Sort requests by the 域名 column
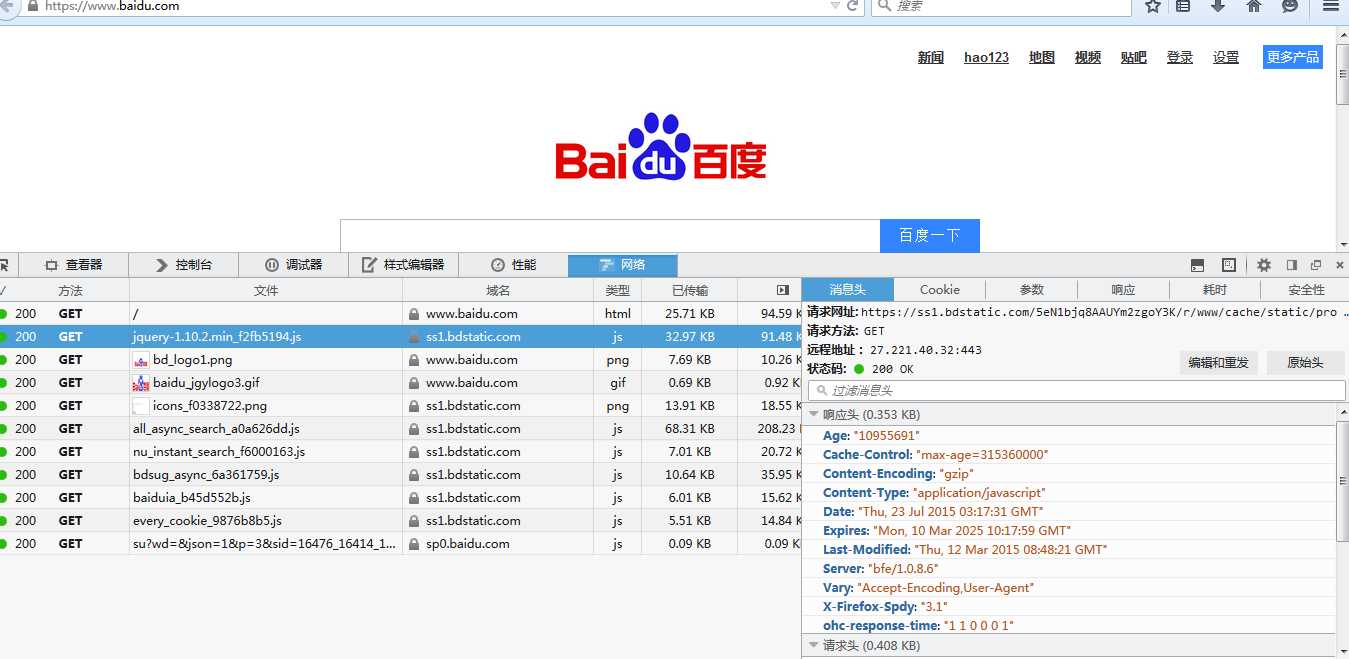This screenshot has height=659, width=1349. coord(498,290)
